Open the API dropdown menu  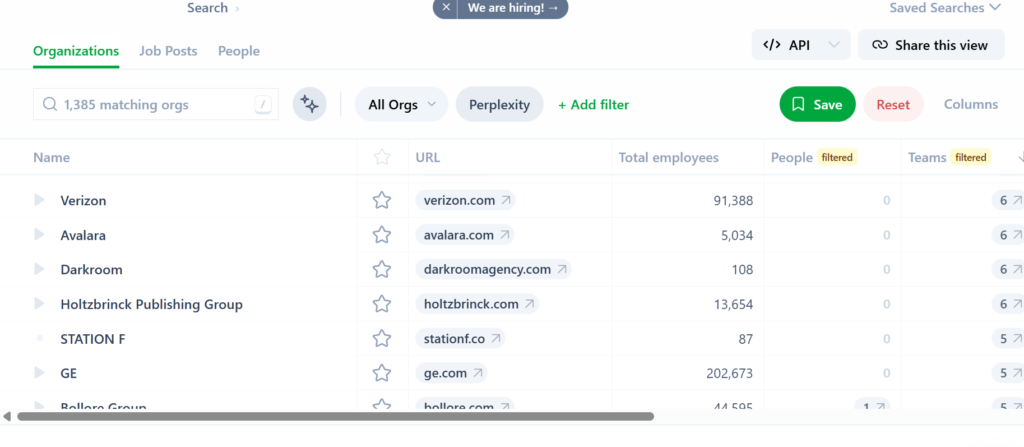(x=800, y=45)
